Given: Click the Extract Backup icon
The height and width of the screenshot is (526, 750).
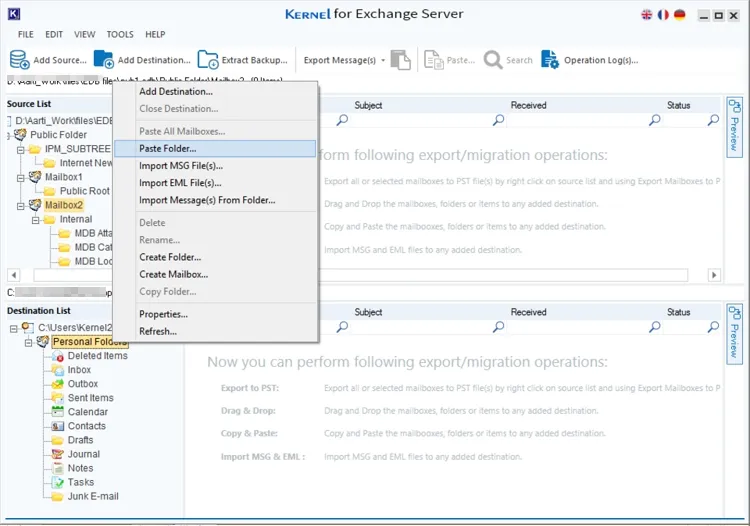Looking at the screenshot, I should 208,60.
